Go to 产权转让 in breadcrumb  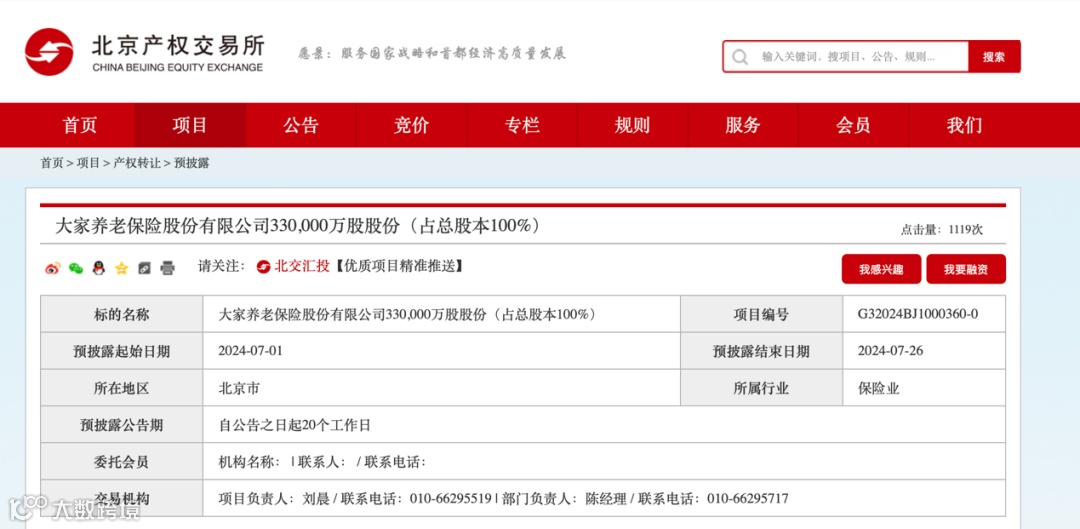point(137,163)
